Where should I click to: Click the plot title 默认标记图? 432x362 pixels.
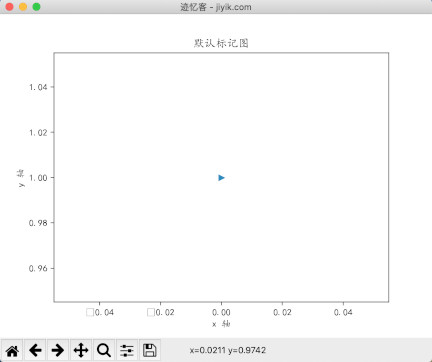(221, 43)
